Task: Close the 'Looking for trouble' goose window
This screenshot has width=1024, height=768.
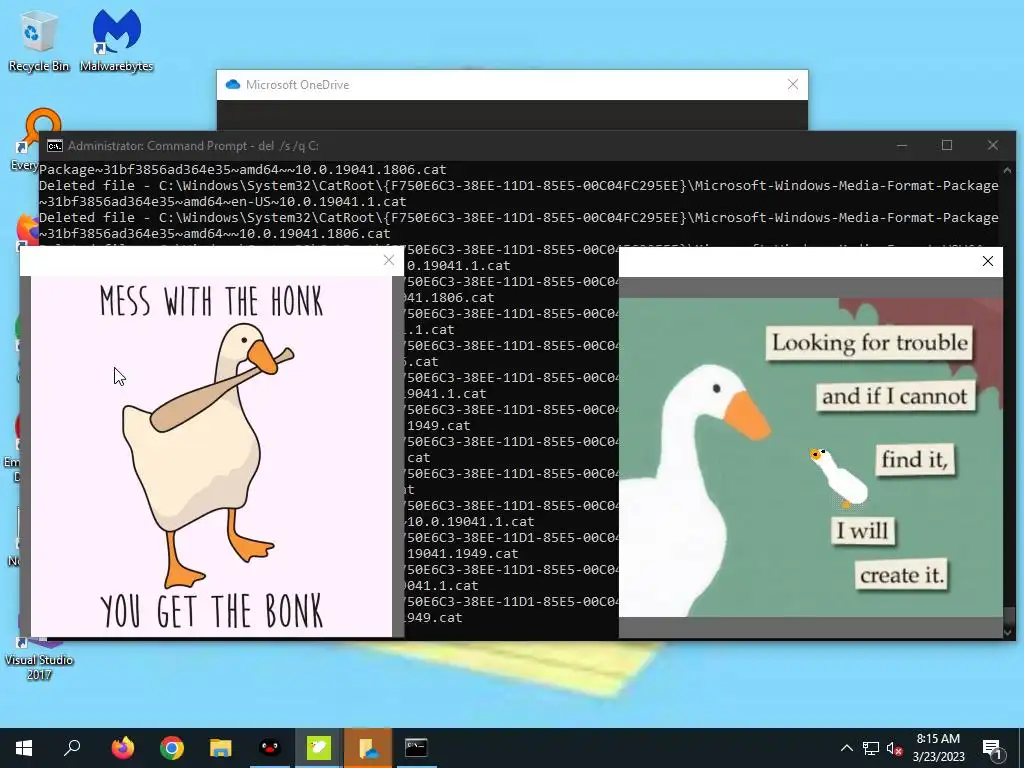Action: pyautogui.click(x=987, y=261)
